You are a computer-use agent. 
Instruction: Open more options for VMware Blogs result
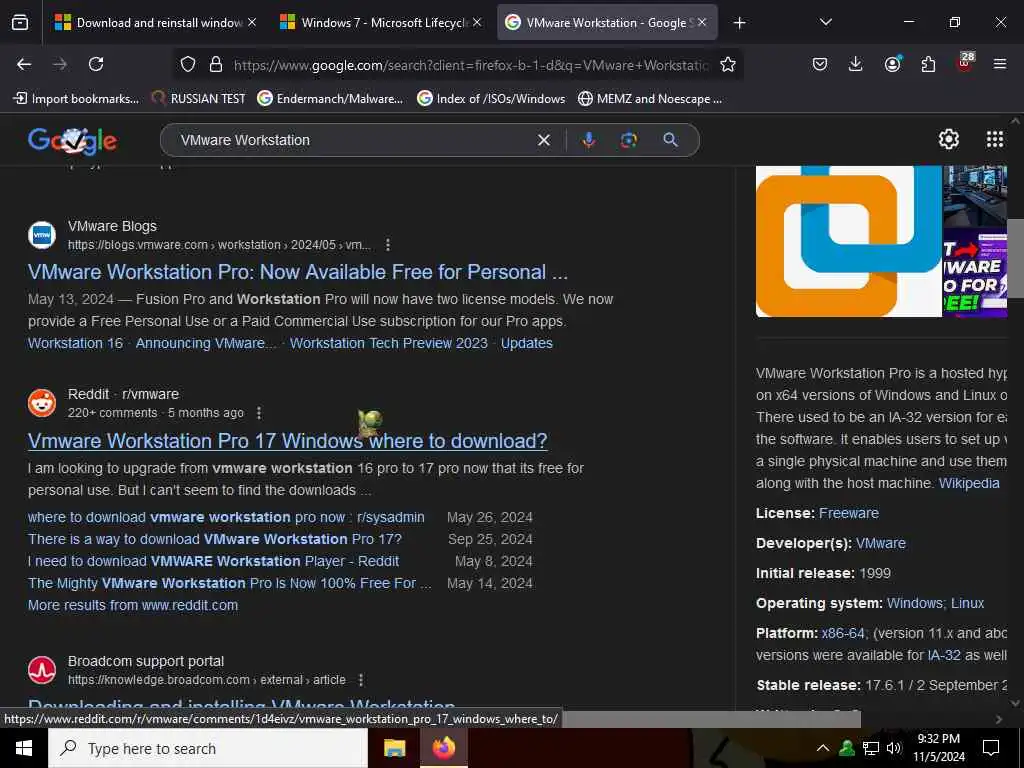pyautogui.click(x=388, y=245)
